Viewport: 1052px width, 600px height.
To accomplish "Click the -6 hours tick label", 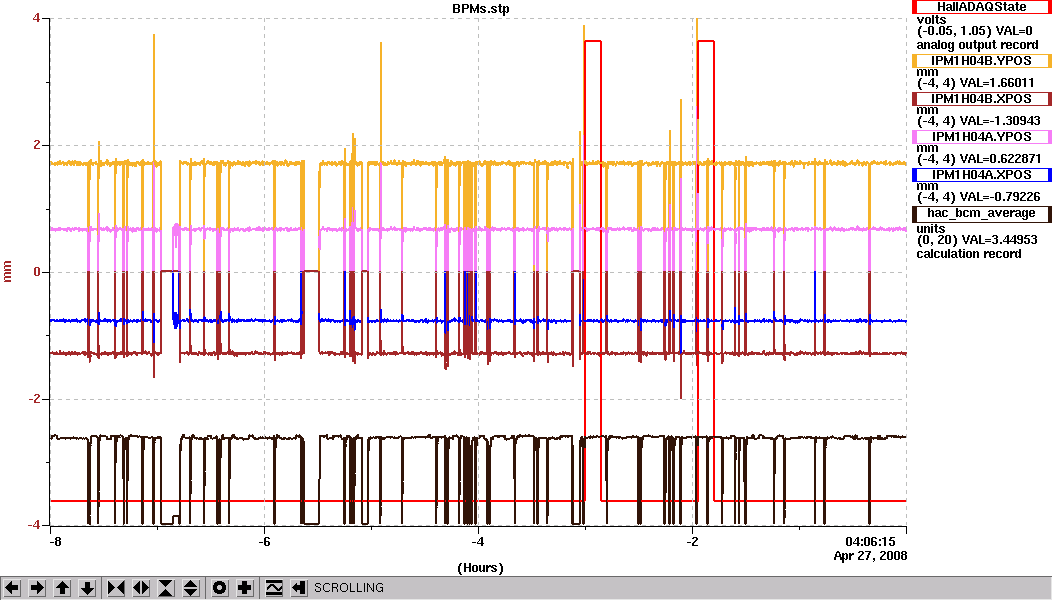I will [x=265, y=542].
